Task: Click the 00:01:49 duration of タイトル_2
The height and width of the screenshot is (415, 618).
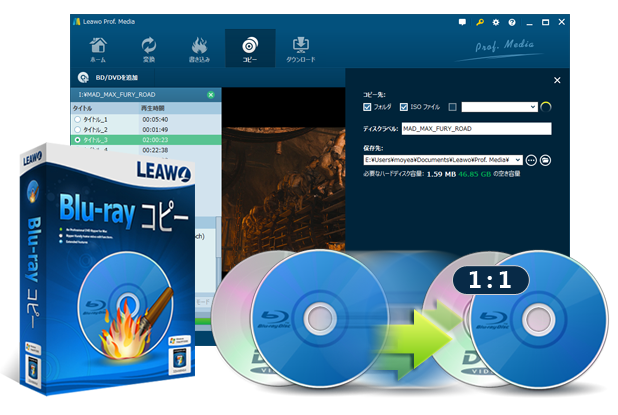Action: [x=155, y=130]
